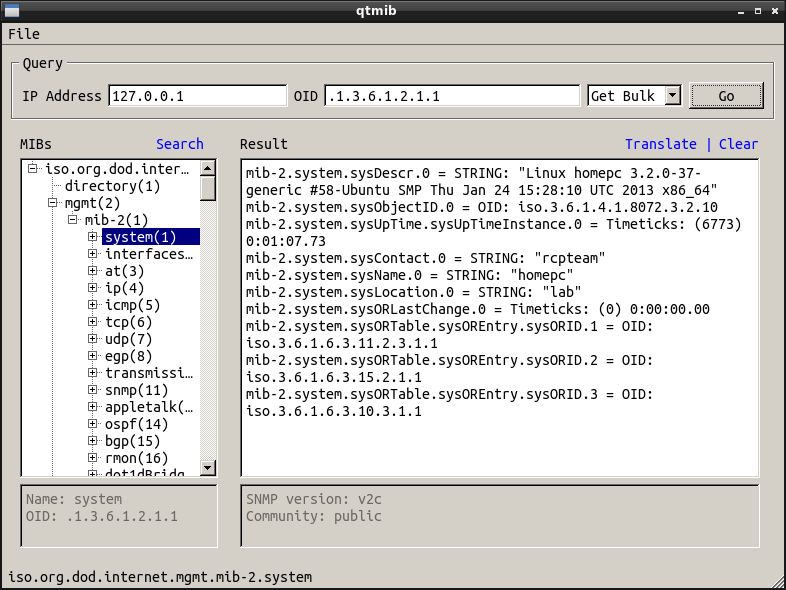Select the icmp(5) tree item
Image resolution: width=786 pixels, height=590 pixels.
[x=132, y=305]
